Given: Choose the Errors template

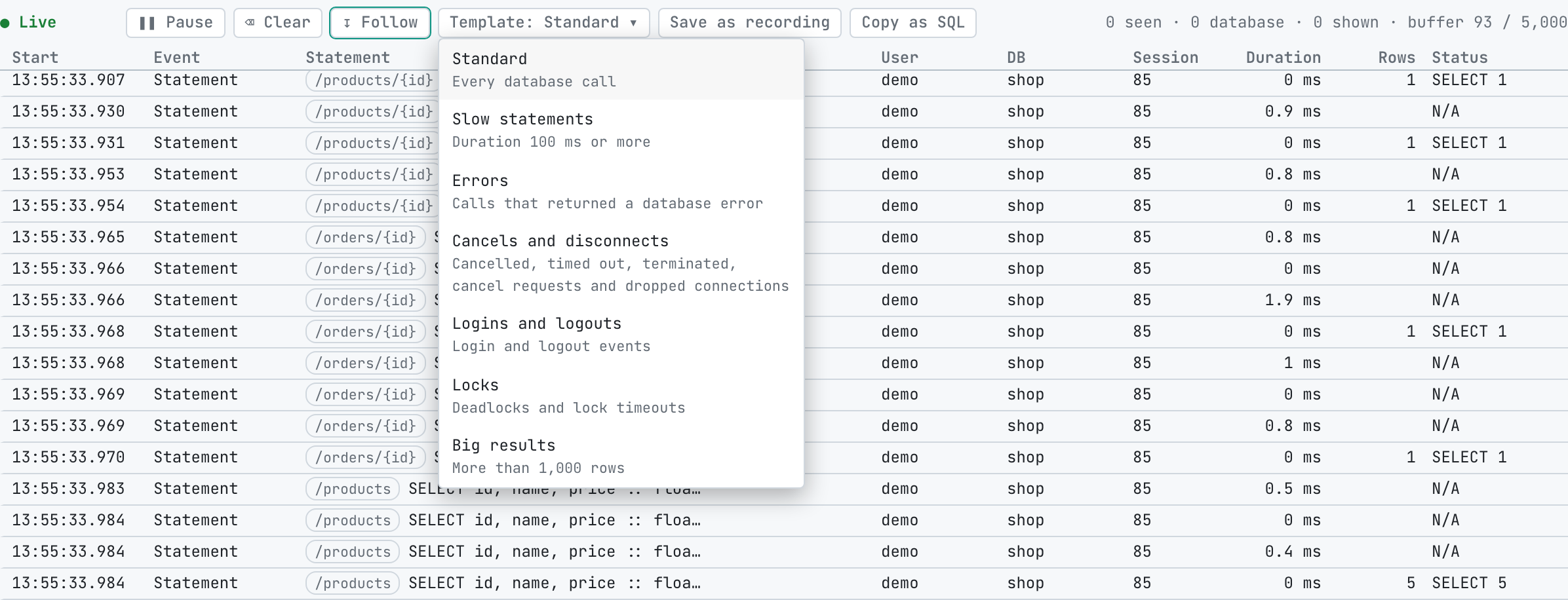Looking at the screenshot, I should pos(621,192).
